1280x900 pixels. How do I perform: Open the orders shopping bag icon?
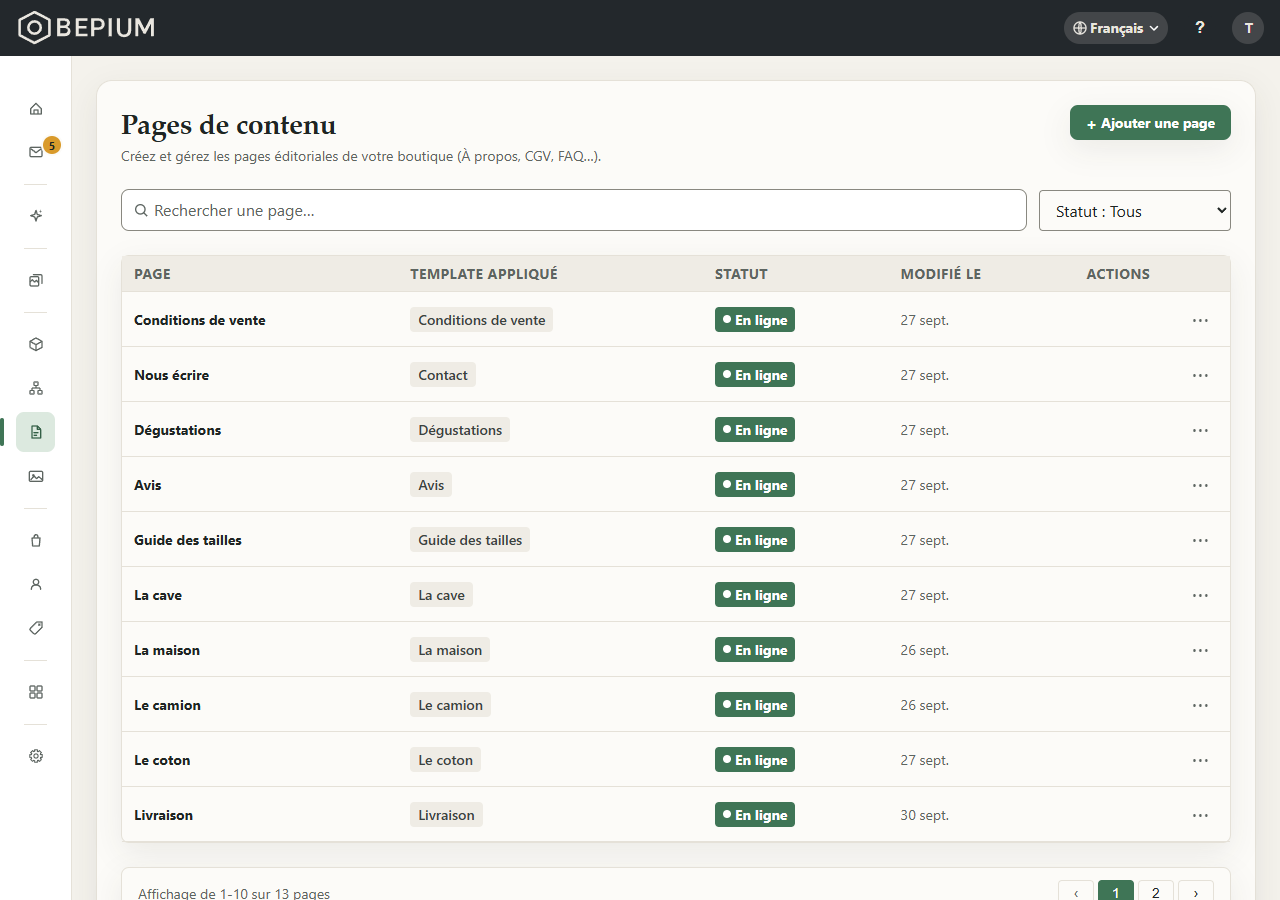pos(36,540)
